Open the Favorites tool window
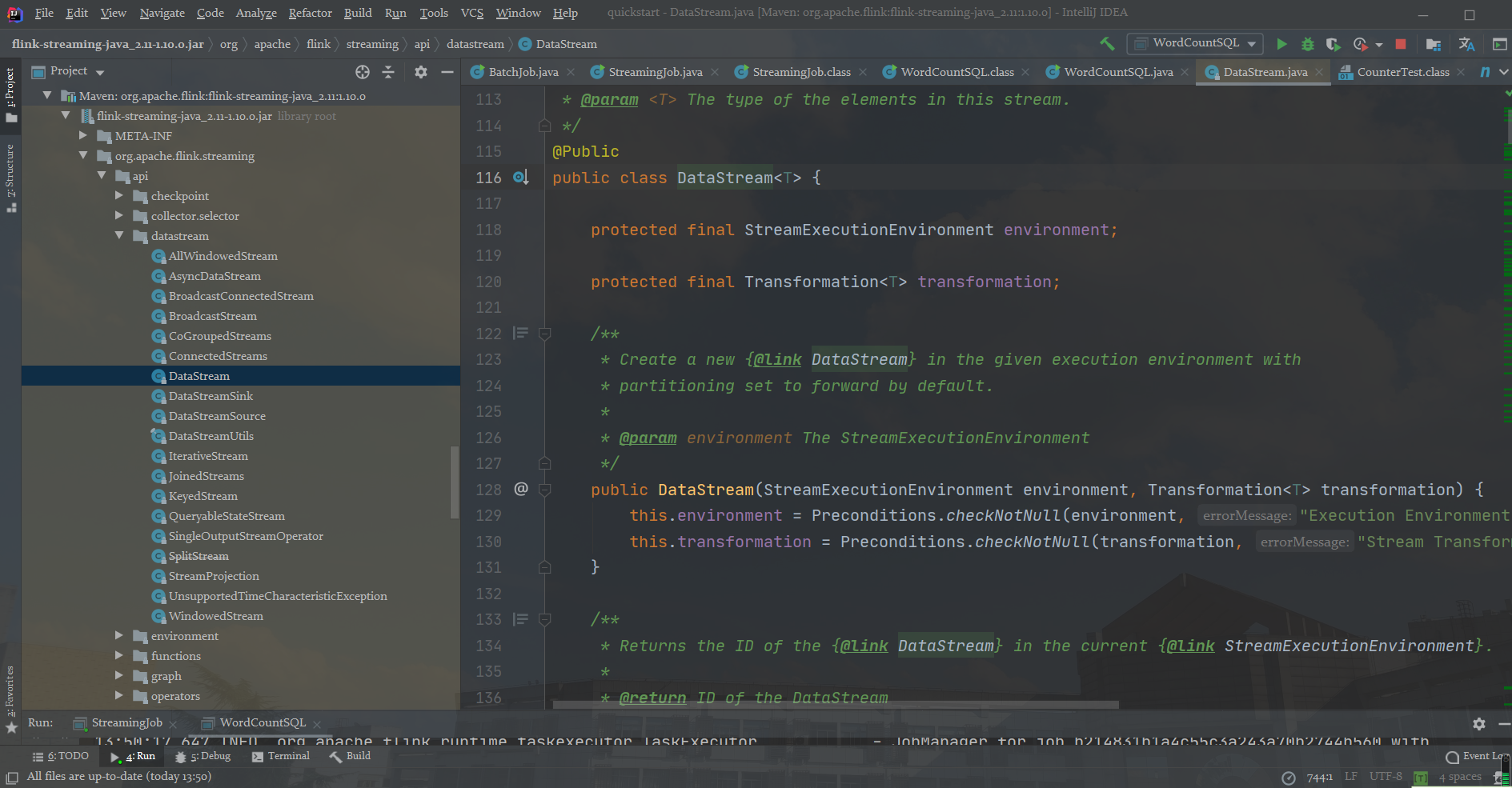 click(x=10, y=698)
